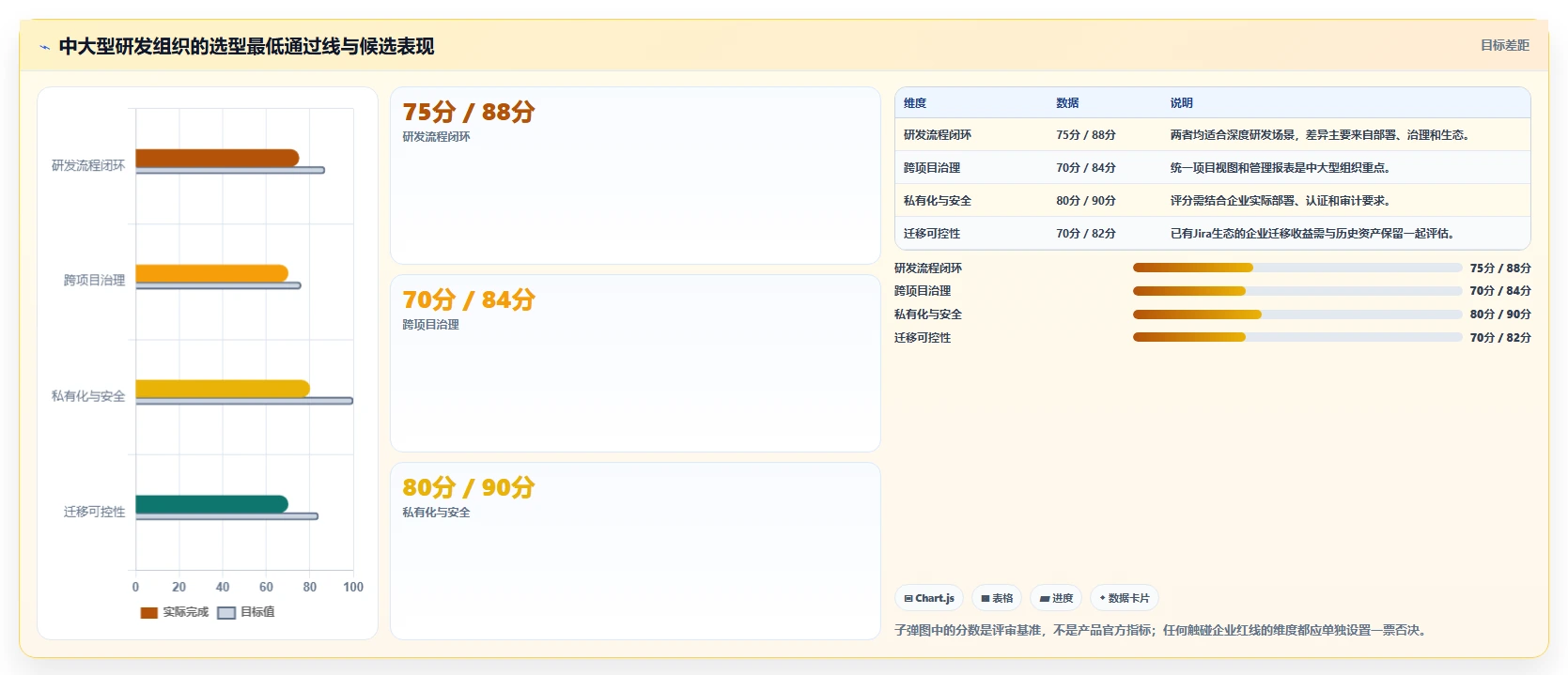Click the 私有化与安全 table row name
This screenshot has height=675, width=1568.
click(938, 201)
